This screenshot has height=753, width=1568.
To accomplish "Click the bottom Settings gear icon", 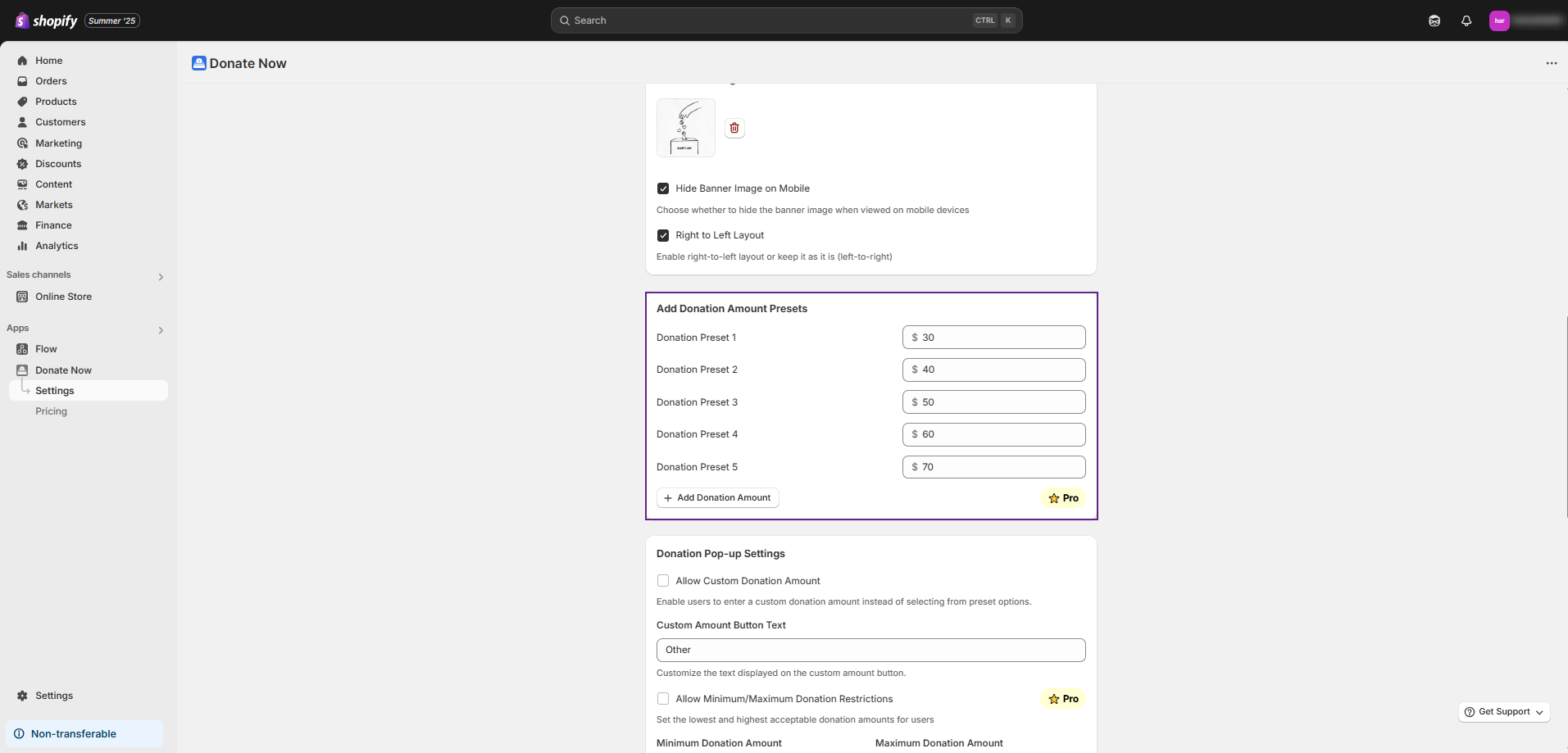I will 22,696.
